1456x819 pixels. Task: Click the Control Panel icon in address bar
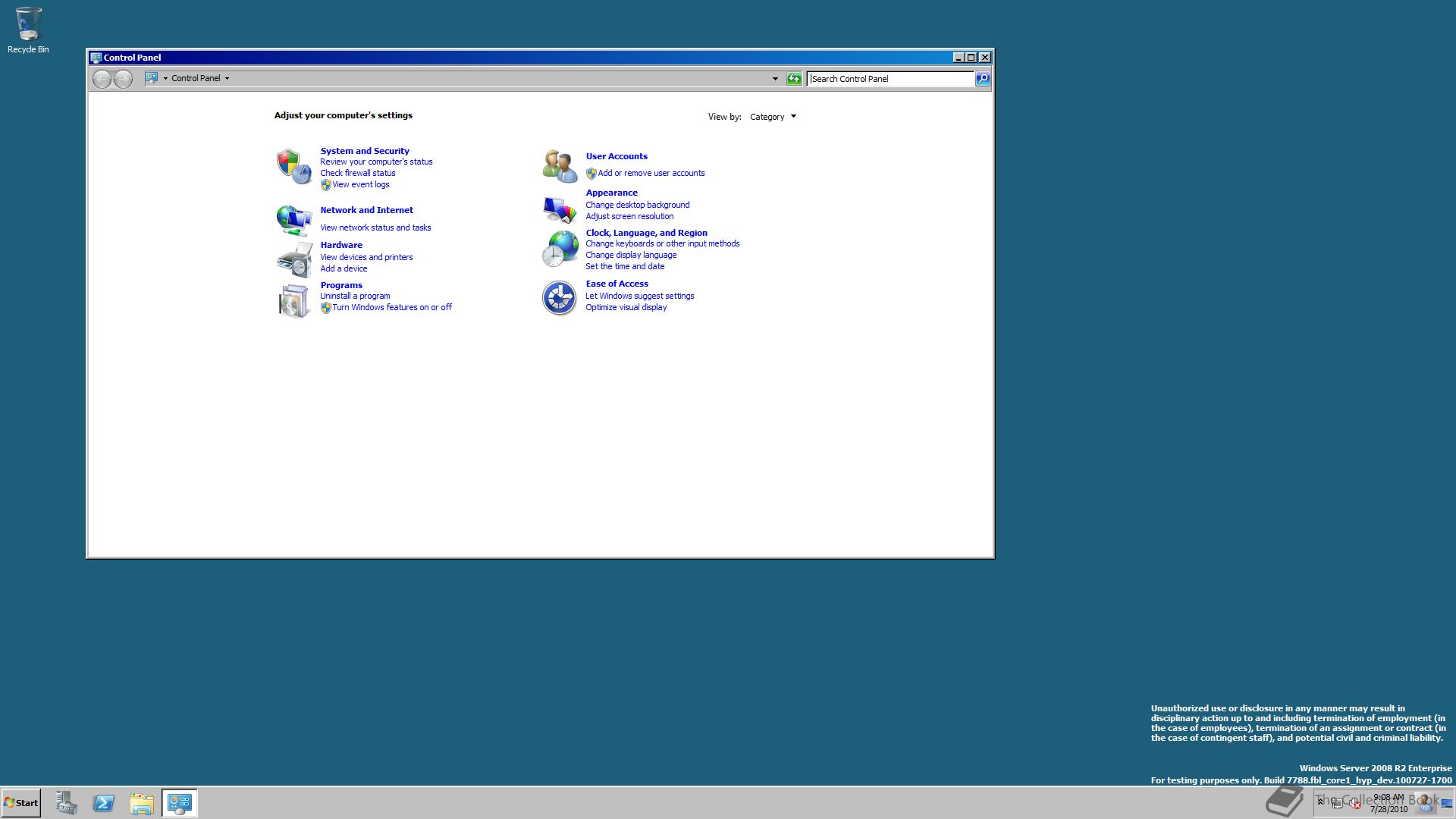point(152,78)
